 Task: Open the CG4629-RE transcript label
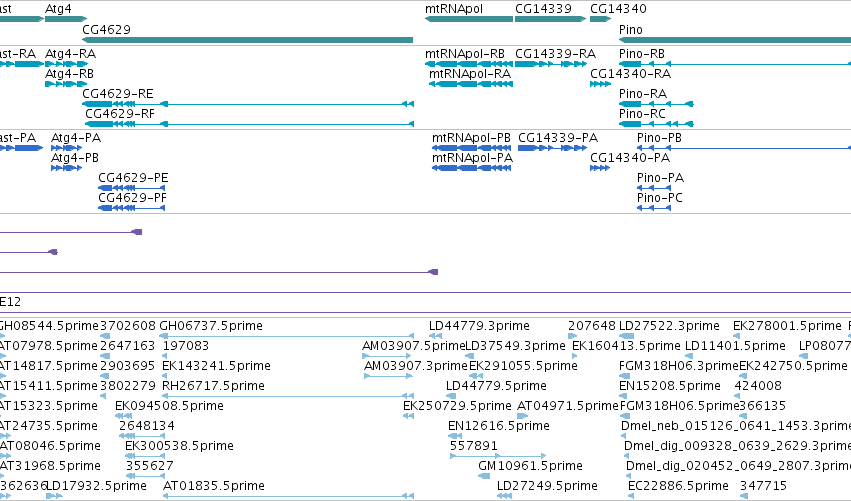118,94
